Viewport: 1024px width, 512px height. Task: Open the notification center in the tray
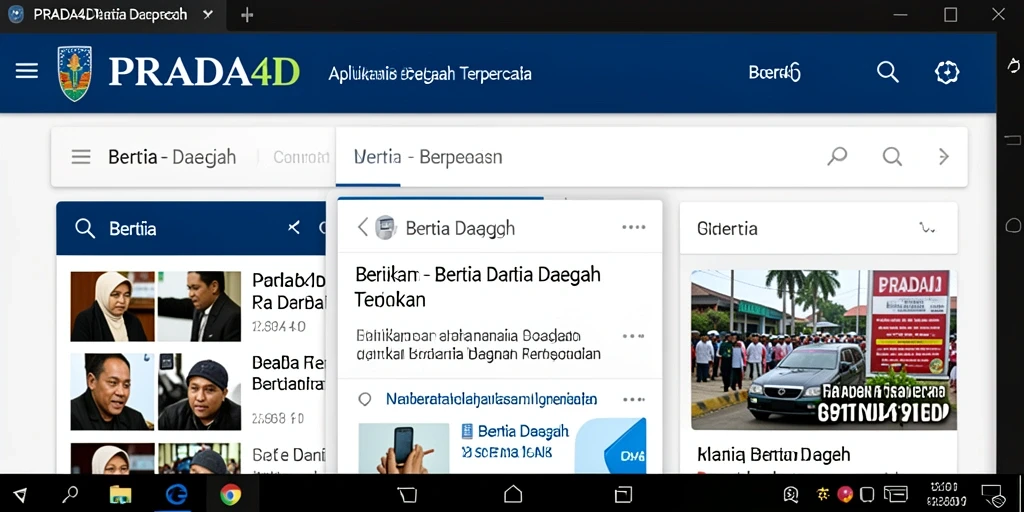[x=992, y=494]
